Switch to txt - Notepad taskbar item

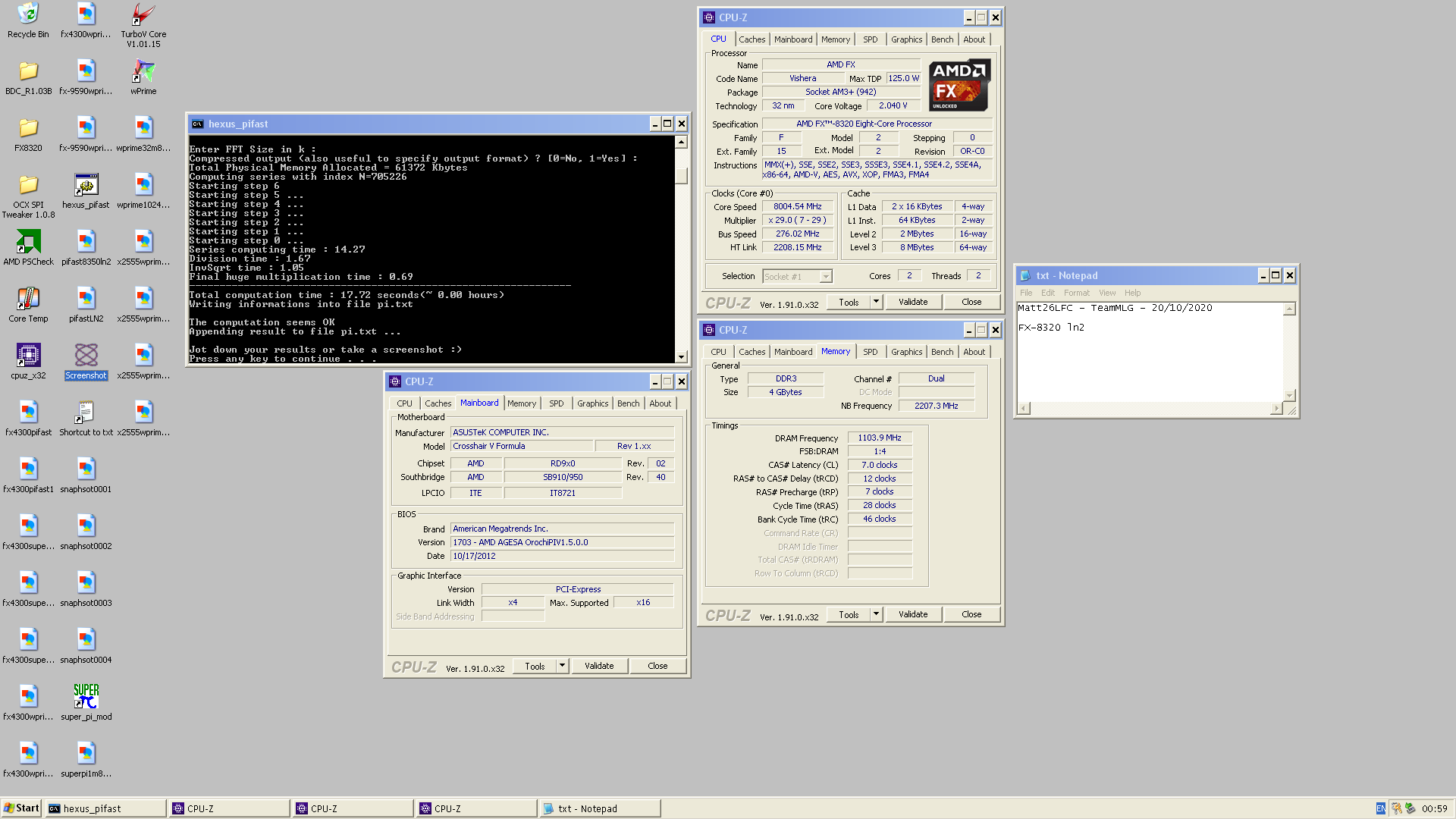point(600,808)
